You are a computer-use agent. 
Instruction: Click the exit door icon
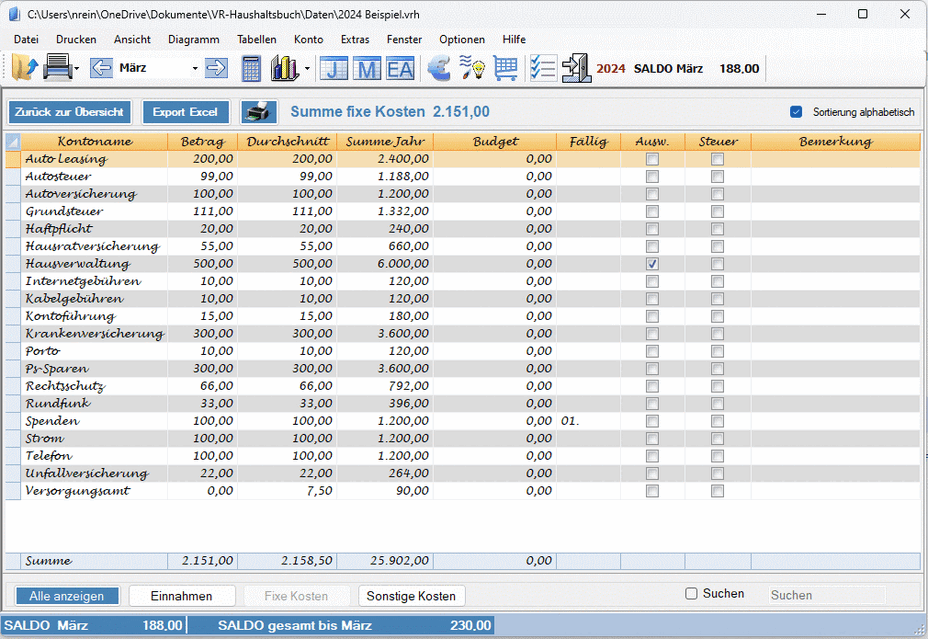pos(576,69)
